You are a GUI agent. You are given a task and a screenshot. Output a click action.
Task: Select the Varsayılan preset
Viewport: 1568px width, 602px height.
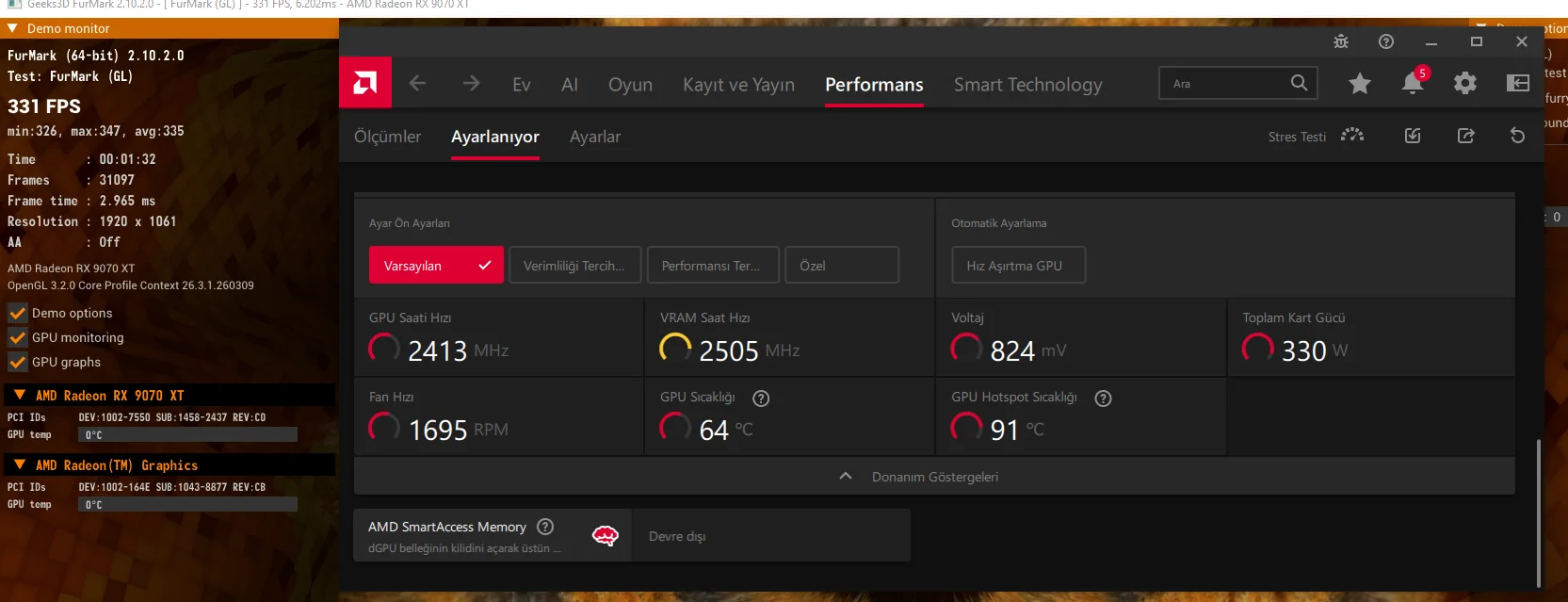pyautogui.click(x=436, y=265)
